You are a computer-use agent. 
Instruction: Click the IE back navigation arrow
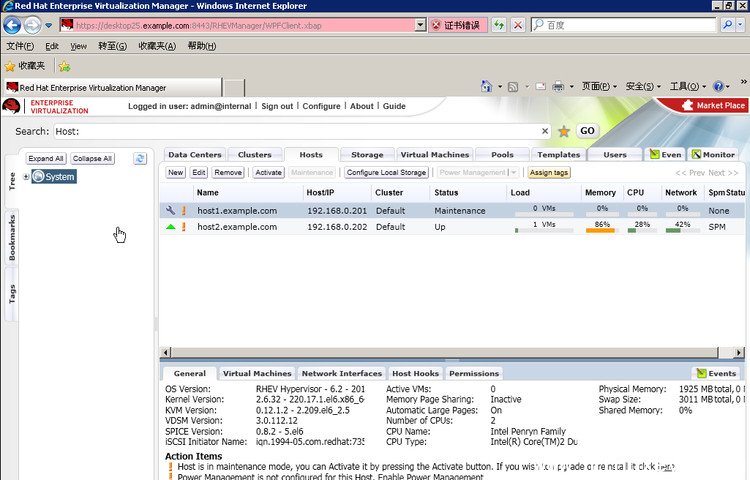[12, 25]
